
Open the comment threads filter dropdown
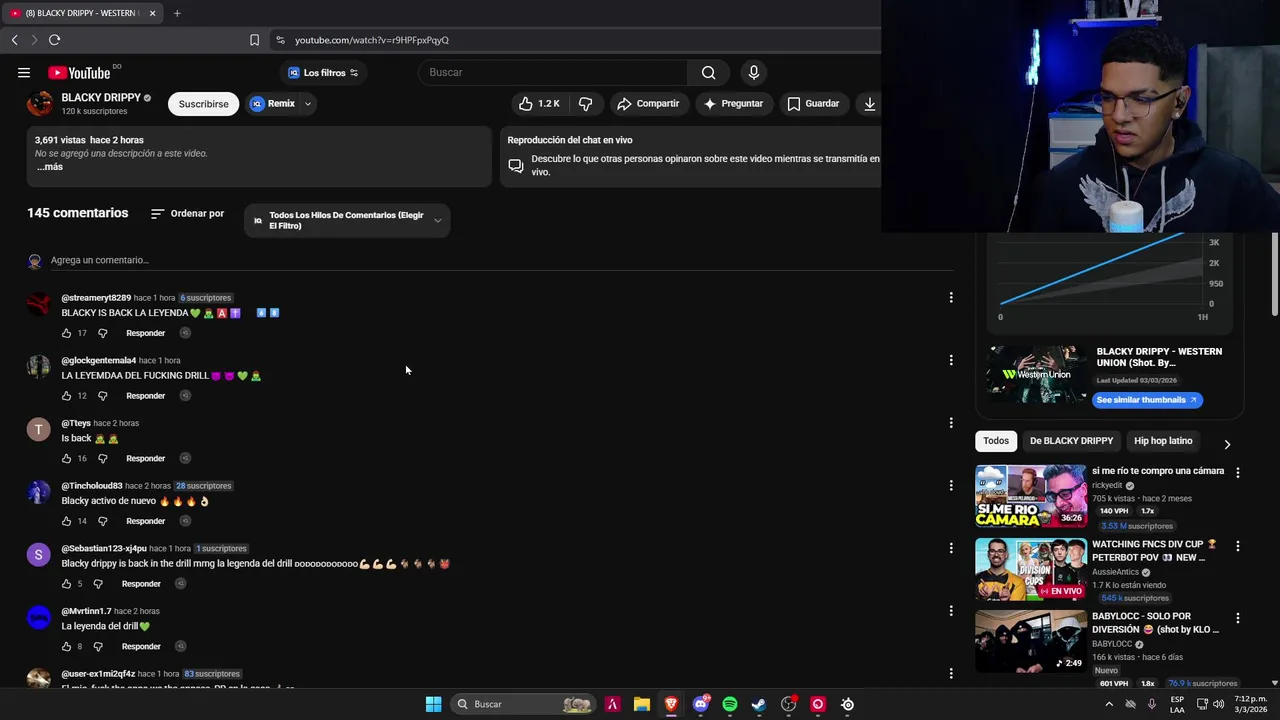tap(347, 220)
